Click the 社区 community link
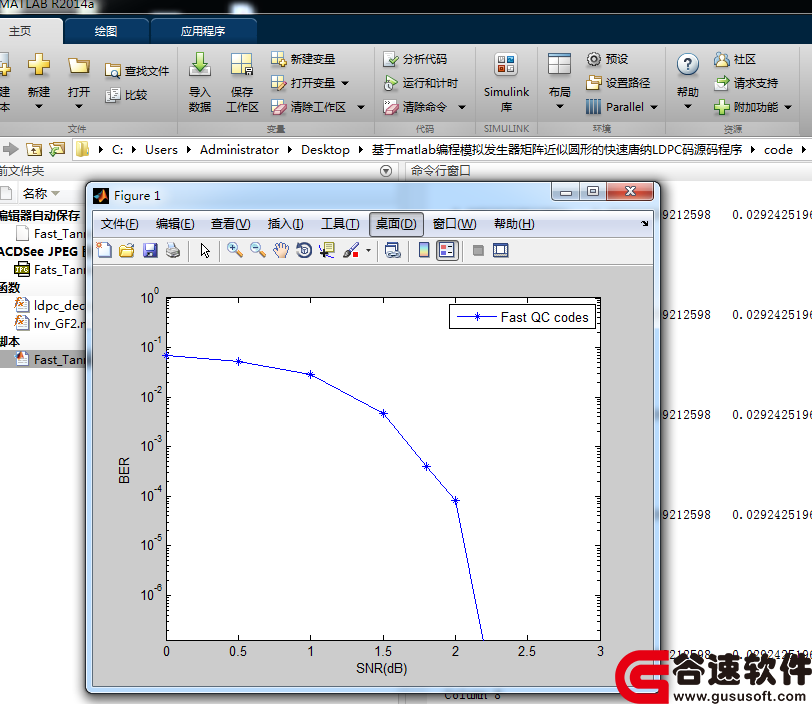Image resolution: width=812 pixels, height=704 pixels. [x=735, y=59]
